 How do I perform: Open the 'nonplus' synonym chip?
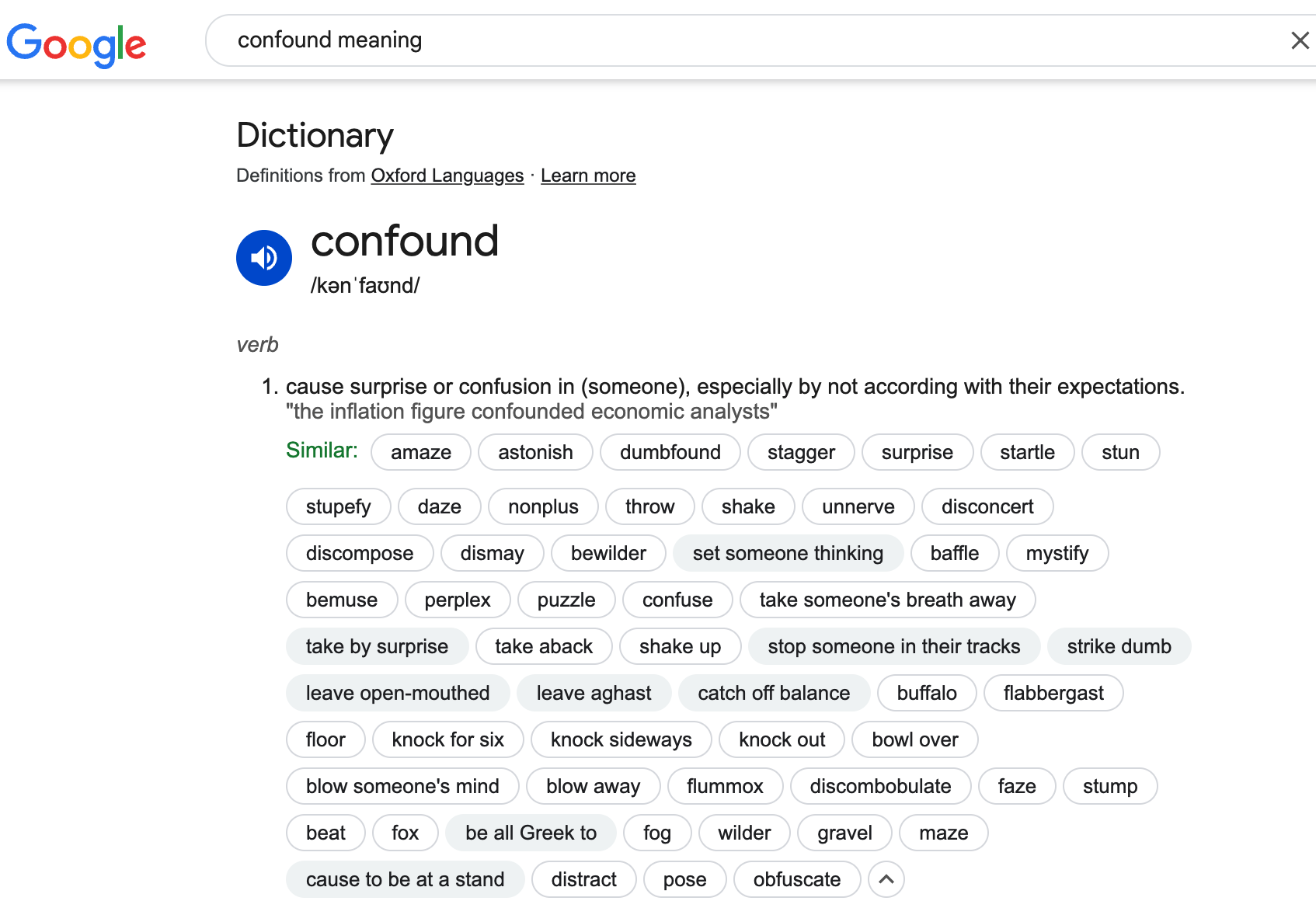pos(543,506)
